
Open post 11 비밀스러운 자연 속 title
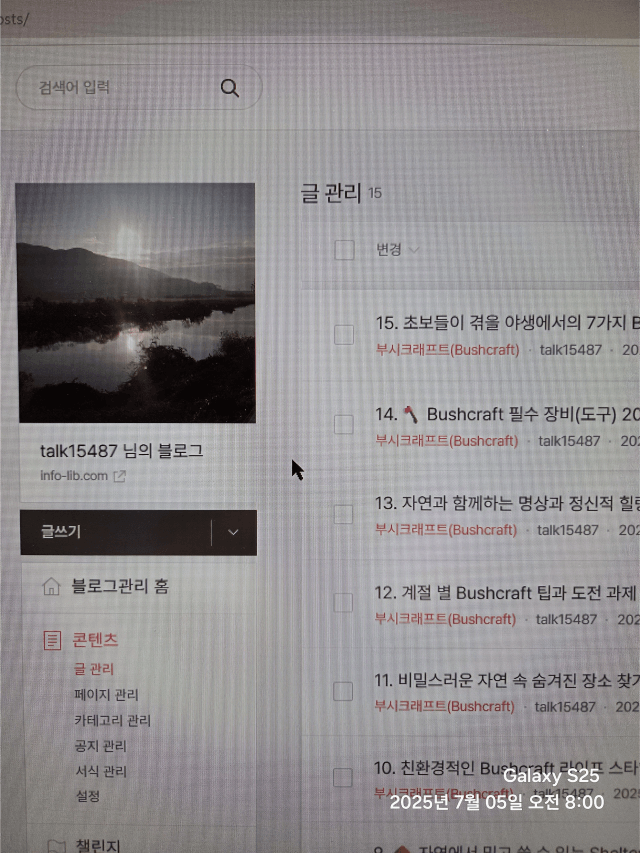(507, 681)
